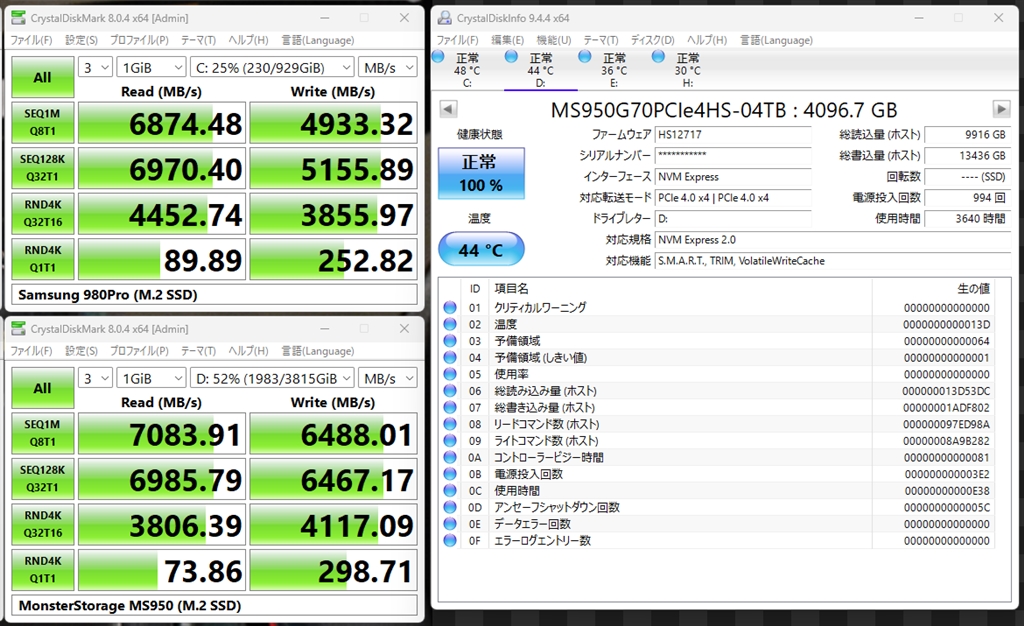Image resolution: width=1024 pixels, height=626 pixels.
Task: Open the C: 25% drive selector dropdown
Action: (272, 67)
